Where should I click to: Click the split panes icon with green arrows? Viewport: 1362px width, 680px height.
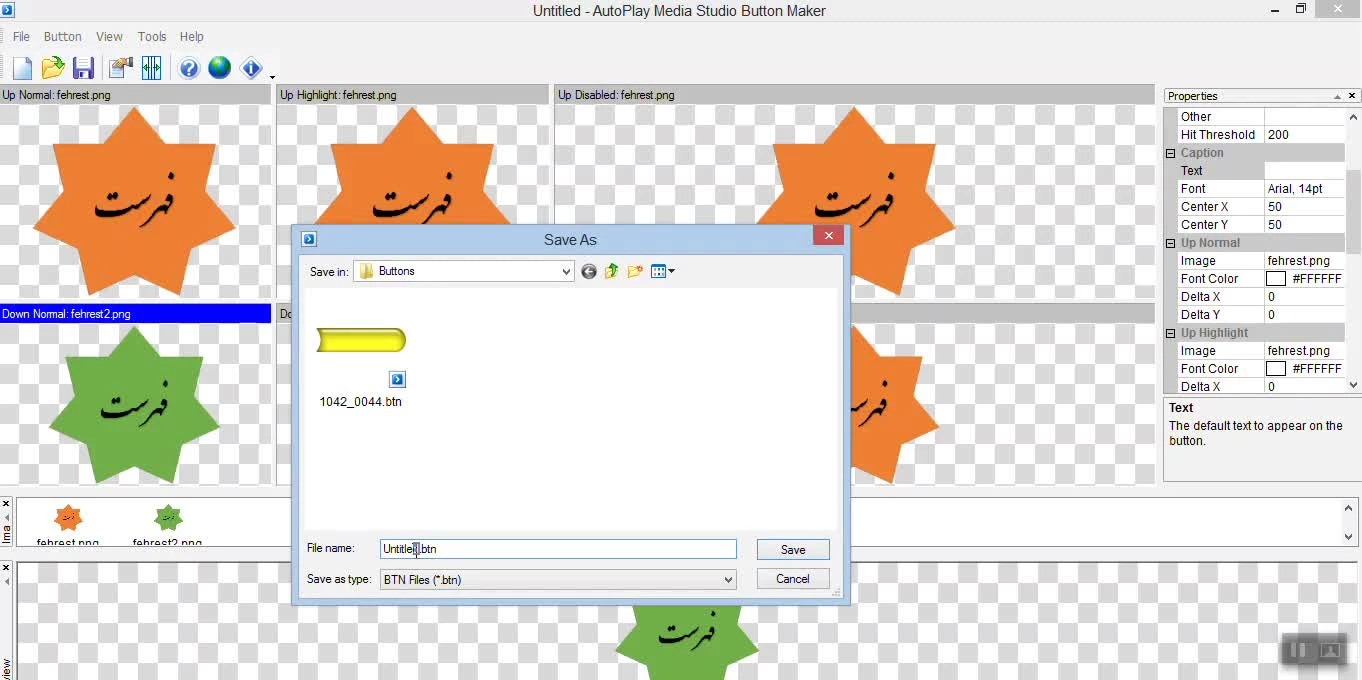point(151,68)
